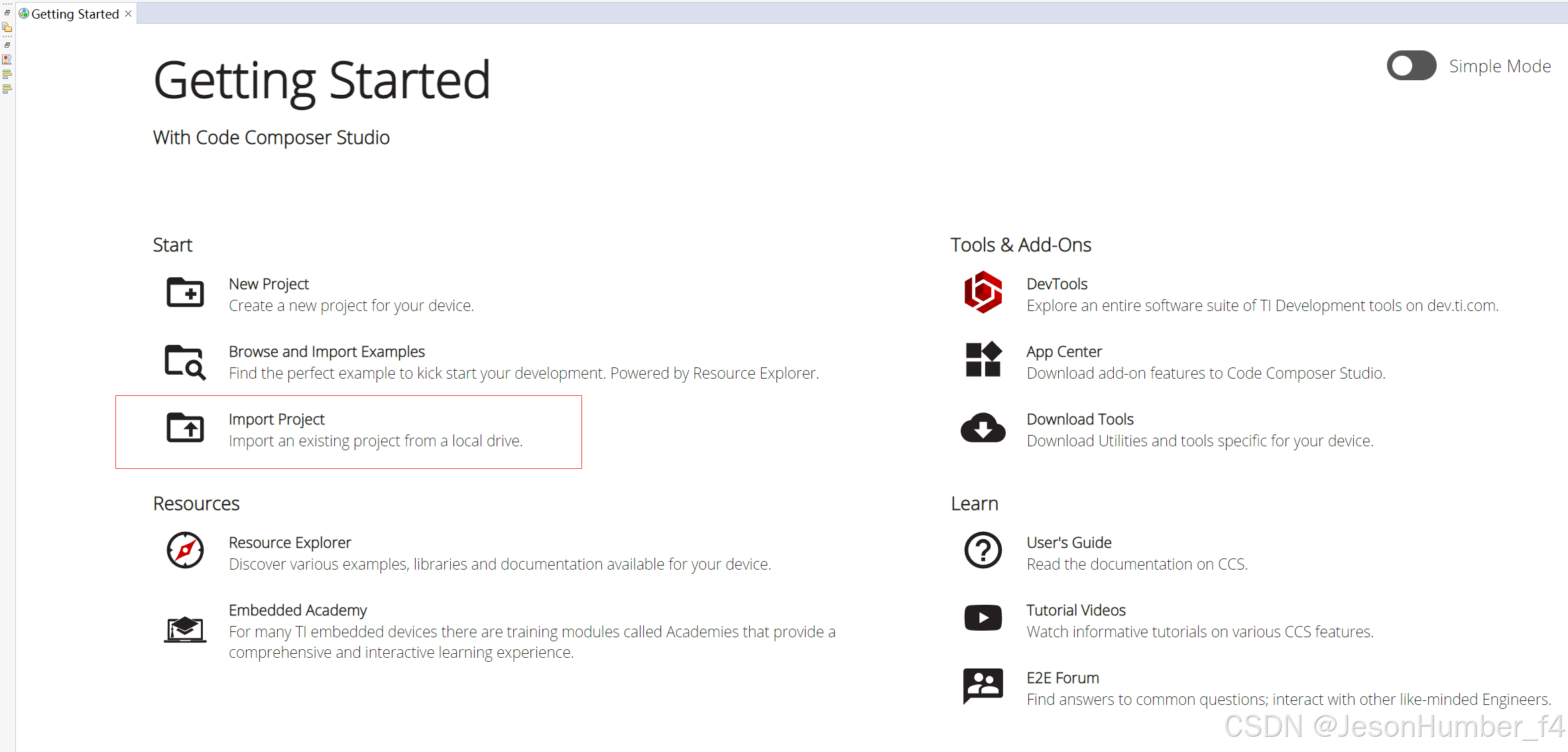The width and height of the screenshot is (1568, 752).
Task: Click the Resource Explorer compass icon
Action: tap(185, 550)
